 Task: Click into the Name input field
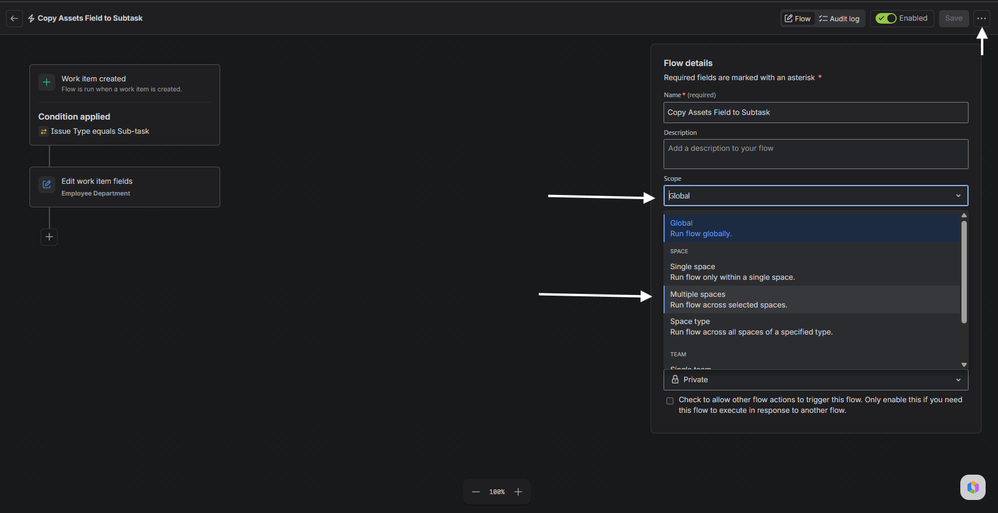pos(816,113)
